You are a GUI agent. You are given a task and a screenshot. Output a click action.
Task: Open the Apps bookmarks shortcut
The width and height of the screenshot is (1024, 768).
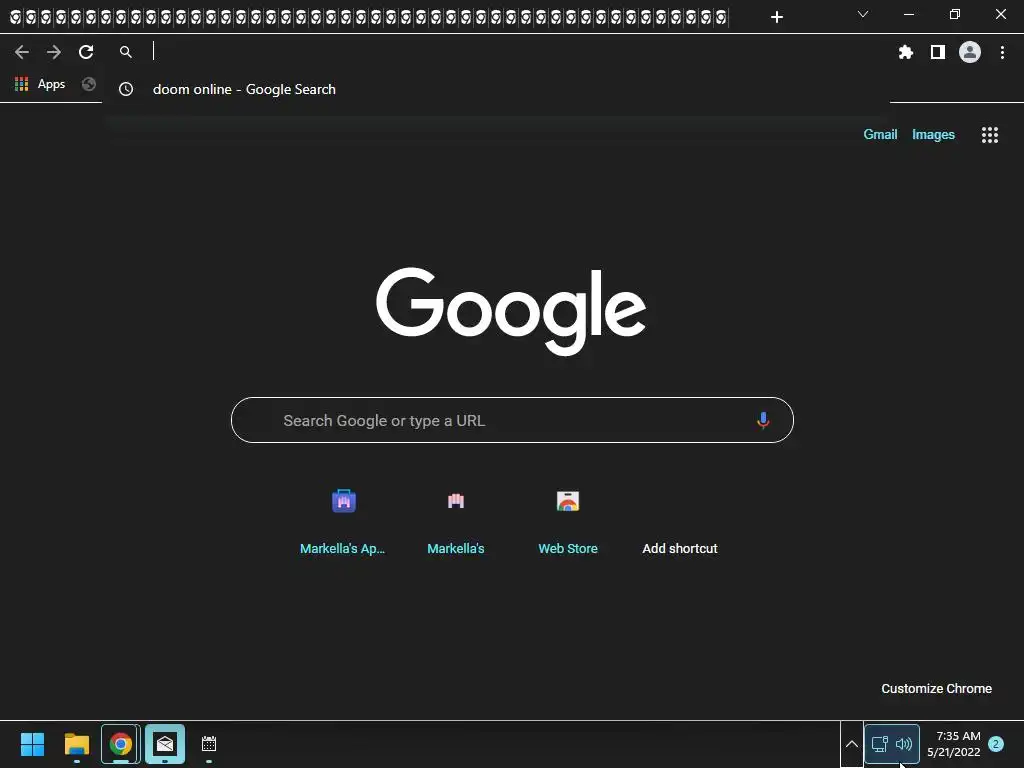coord(40,84)
